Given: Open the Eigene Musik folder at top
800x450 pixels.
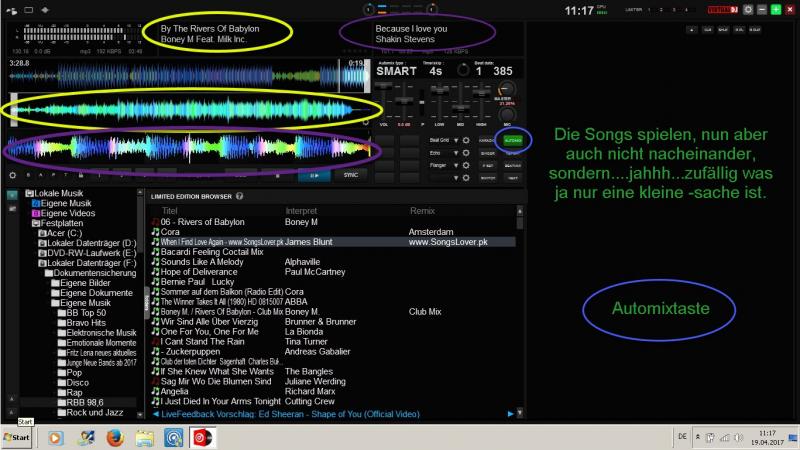Looking at the screenshot, I should click(62, 203).
